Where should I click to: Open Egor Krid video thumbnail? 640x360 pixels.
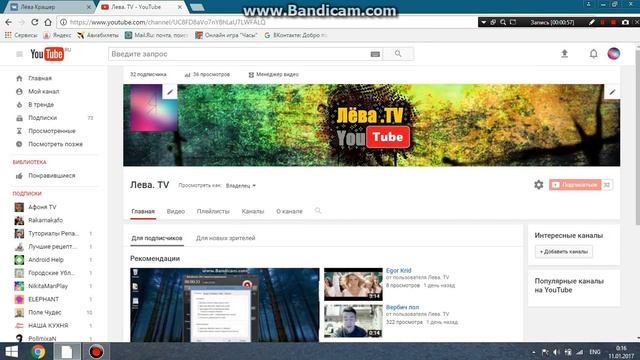coord(353,284)
